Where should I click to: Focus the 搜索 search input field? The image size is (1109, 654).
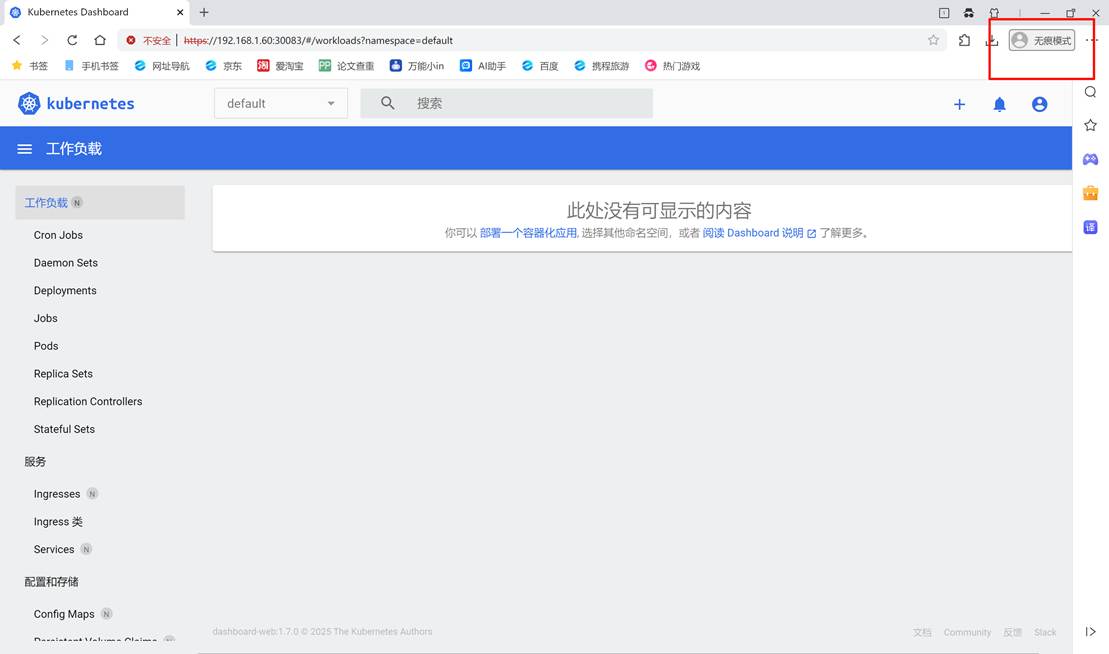coord(506,103)
